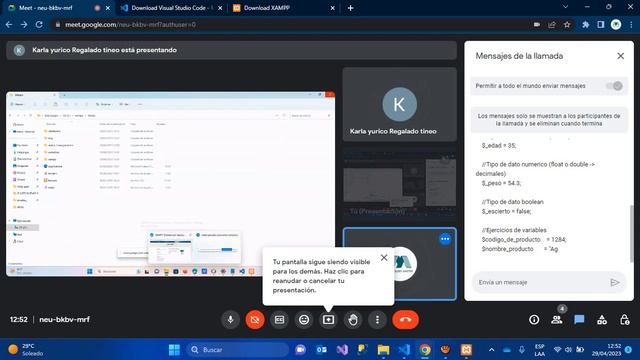Screen dimensions: 640x360
Task: Click the present screen button
Action: 329,320
